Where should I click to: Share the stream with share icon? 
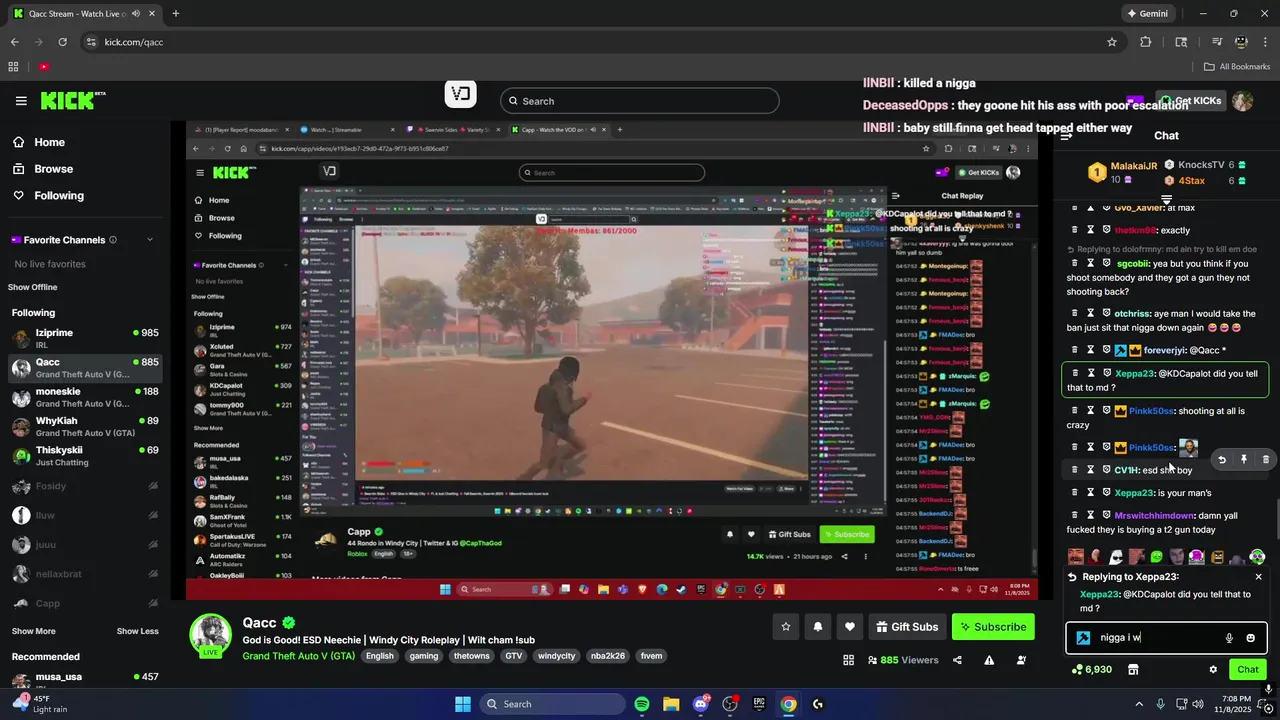pyautogui.click(x=957, y=660)
